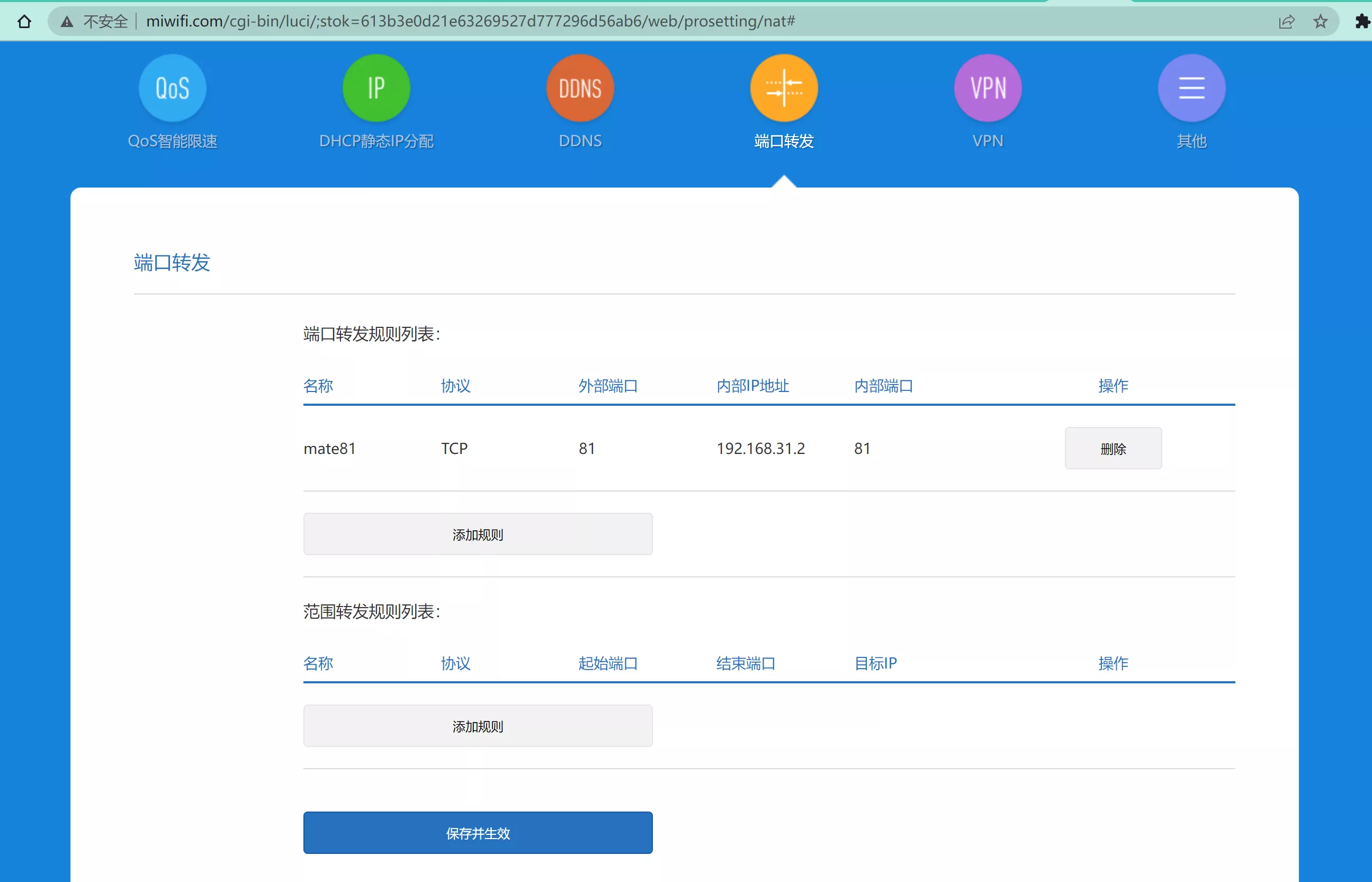Image resolution: width=1372 pixels, height=882 pixels.
Task: Click the 不安全 security warning icon
Action: (67, 22)
